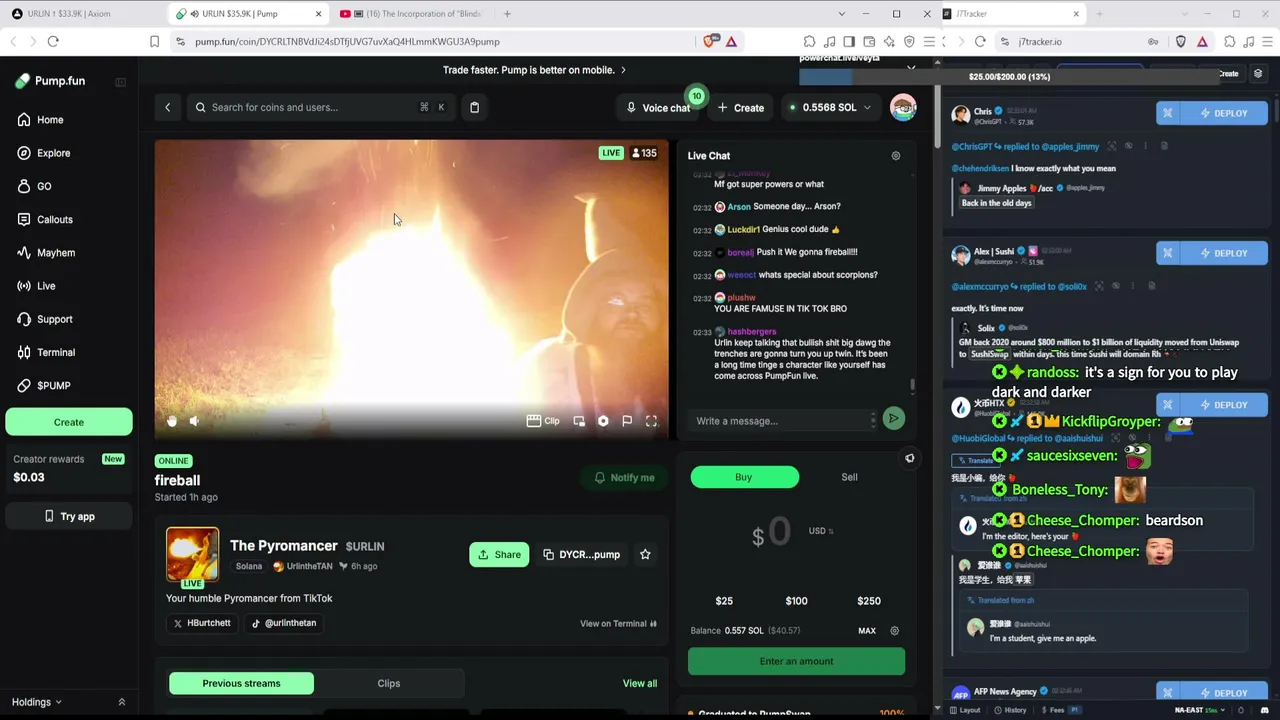Send the live chat message
Viewport: 1280px width, 720px height.
(893, 419)
